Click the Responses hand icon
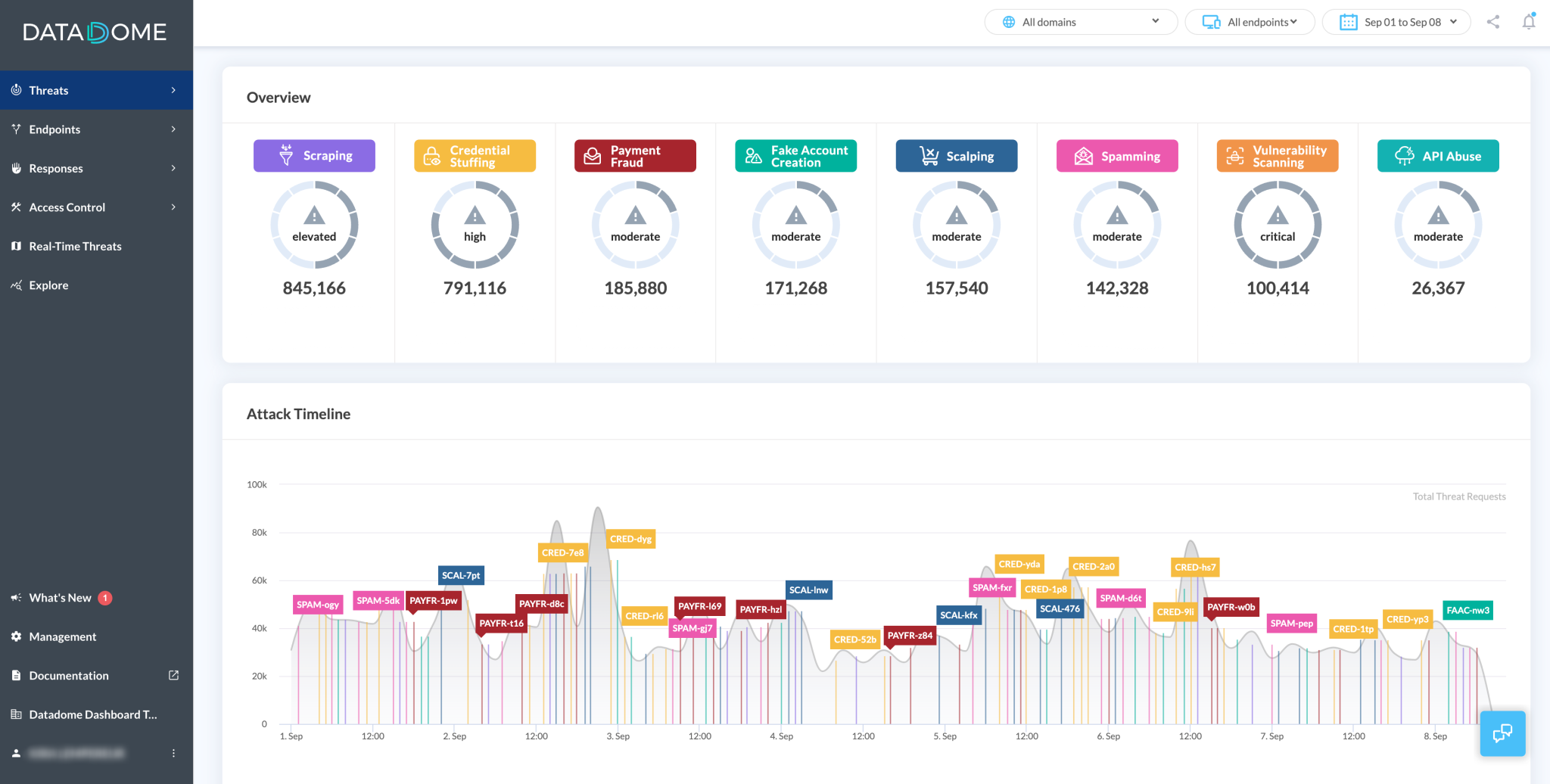Screen dimensions: 1550x784 pos(16,168)
